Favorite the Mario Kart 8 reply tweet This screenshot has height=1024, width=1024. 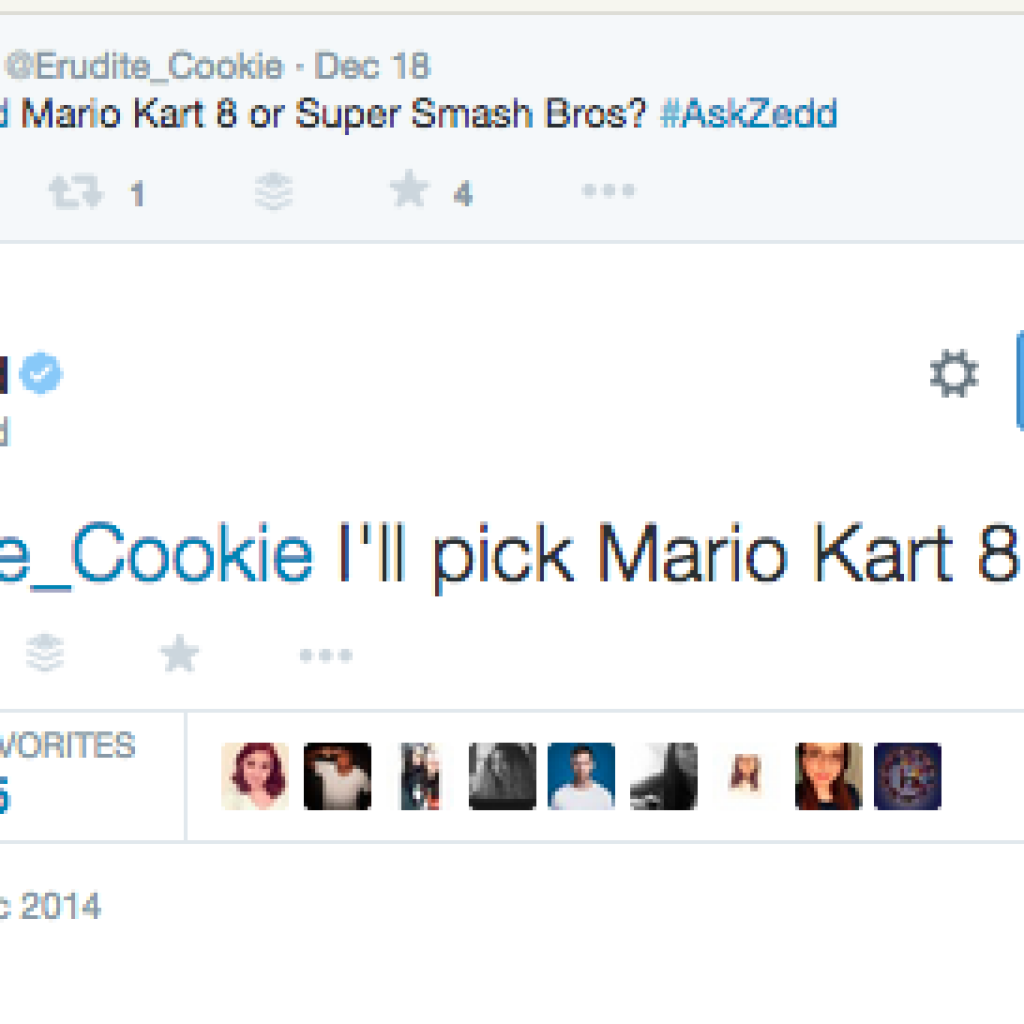pyautogui.click(x=180, y=655)
